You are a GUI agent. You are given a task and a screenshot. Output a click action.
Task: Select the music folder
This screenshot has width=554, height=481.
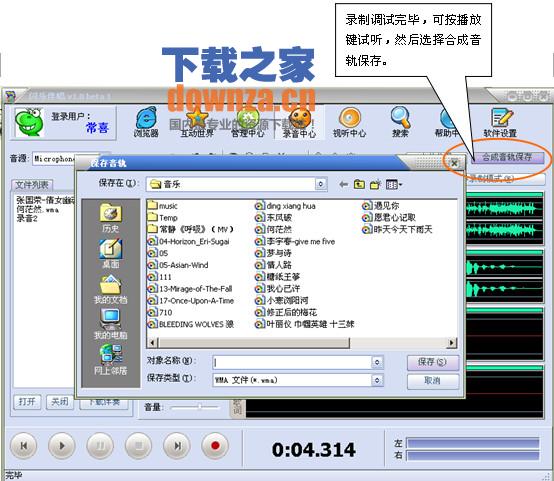click(163, 206)
